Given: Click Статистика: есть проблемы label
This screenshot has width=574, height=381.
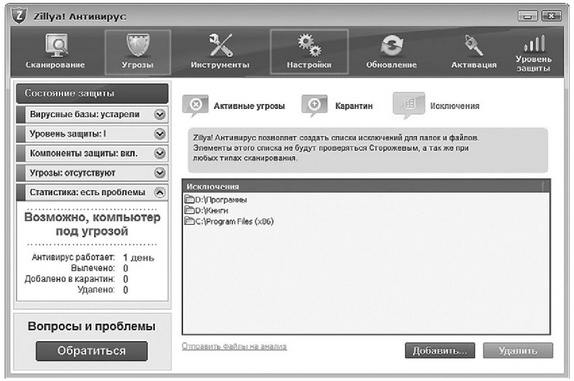Looking at the screenshot, I should pyautogui.click(x=87, y=192).
